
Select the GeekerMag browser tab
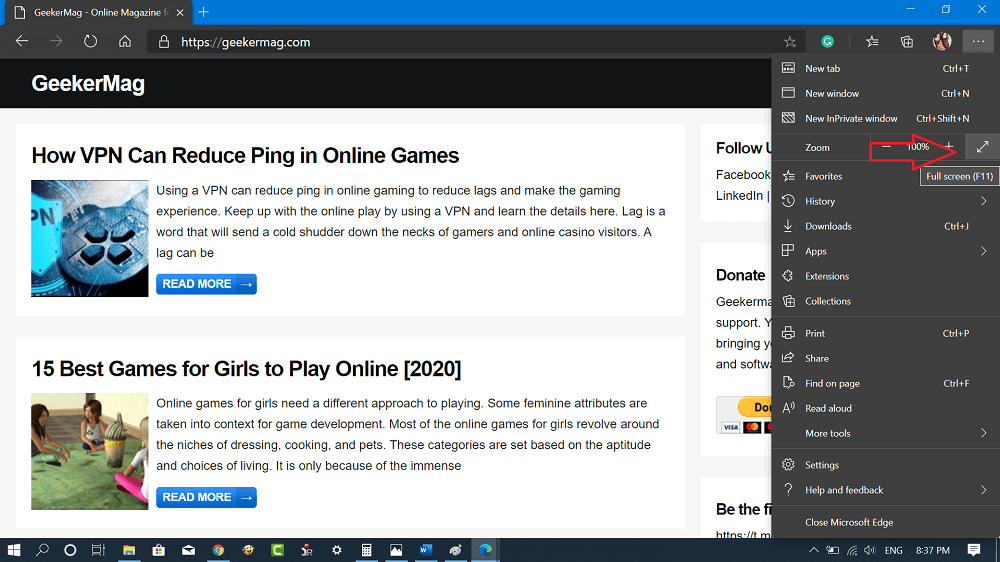(96, 12)
